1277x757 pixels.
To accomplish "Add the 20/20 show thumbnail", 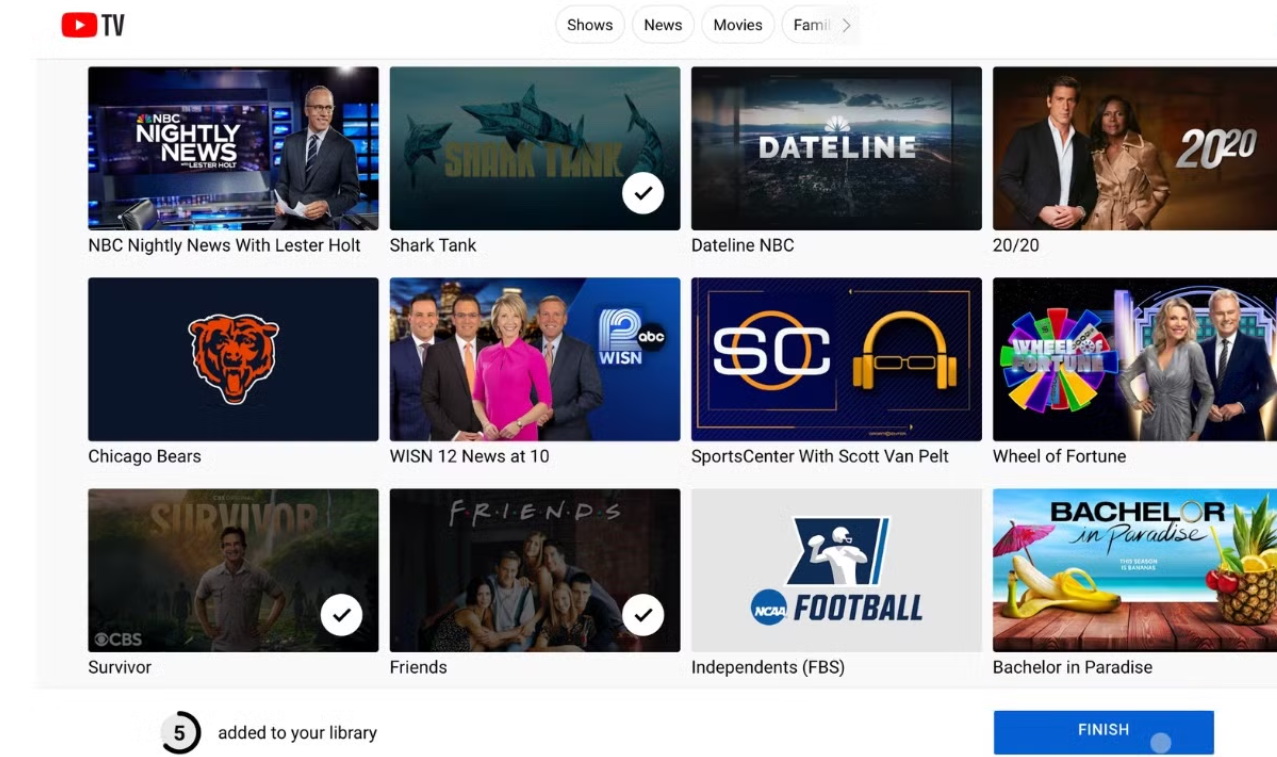I will [1135, 148].
